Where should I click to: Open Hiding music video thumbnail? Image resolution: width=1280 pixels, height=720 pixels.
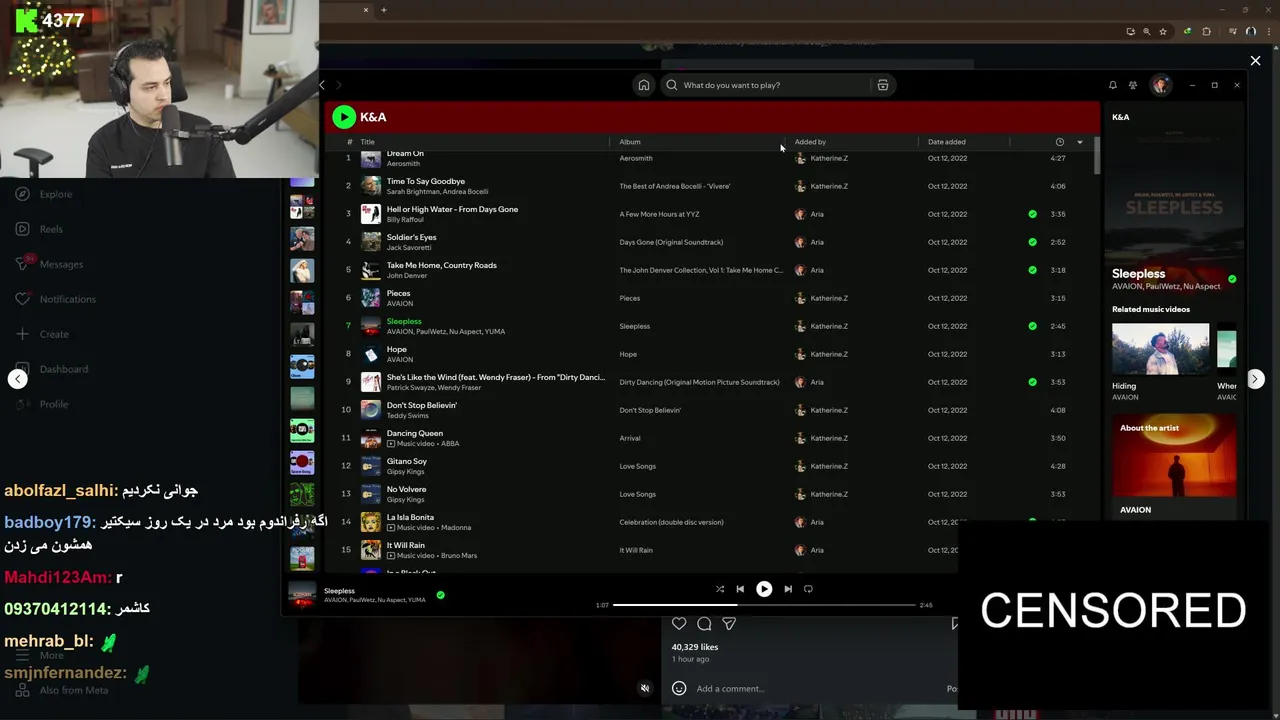point(1160,349)
